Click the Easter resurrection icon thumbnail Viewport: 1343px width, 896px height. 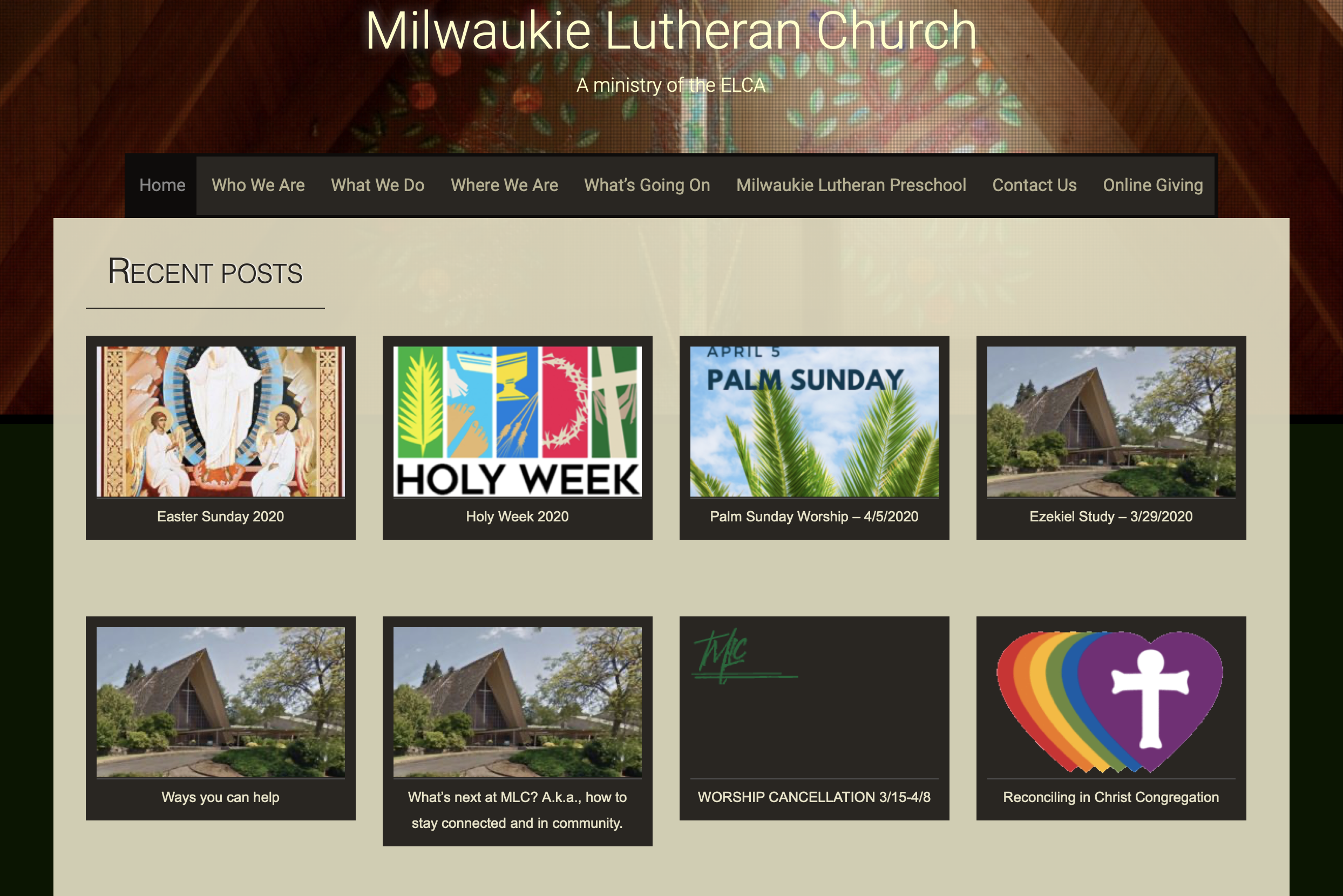click(221, 421)
